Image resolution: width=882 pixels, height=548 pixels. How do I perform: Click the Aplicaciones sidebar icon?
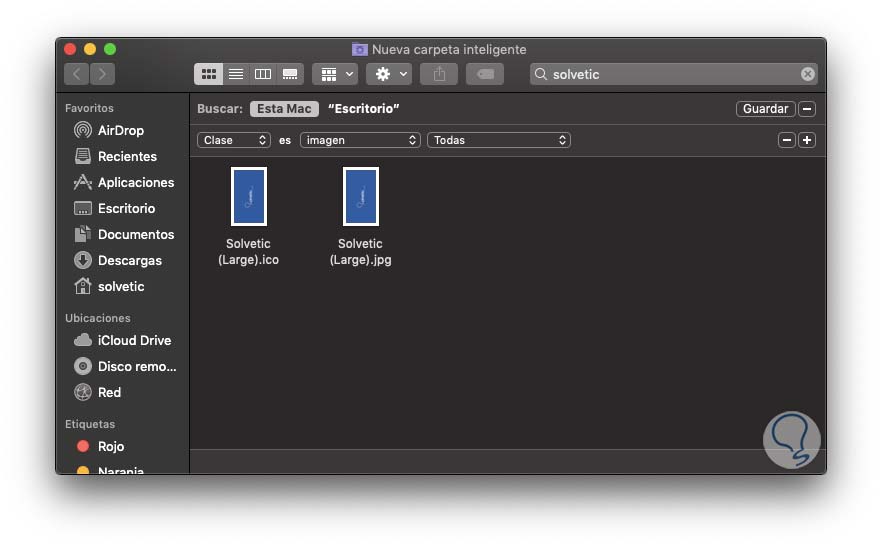tap(83, 182)
